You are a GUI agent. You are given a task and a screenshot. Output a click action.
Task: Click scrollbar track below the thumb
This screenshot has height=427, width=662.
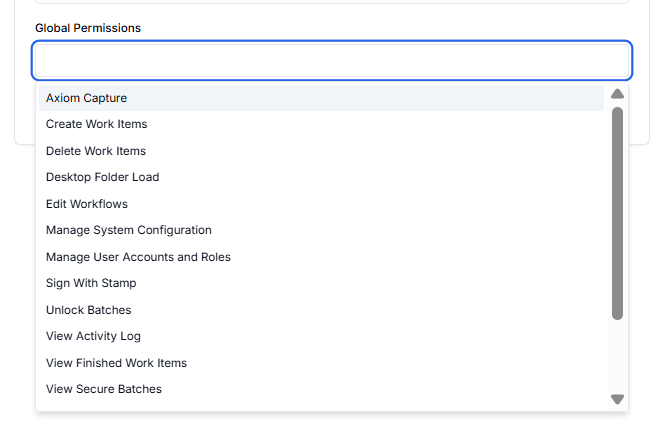617,356
